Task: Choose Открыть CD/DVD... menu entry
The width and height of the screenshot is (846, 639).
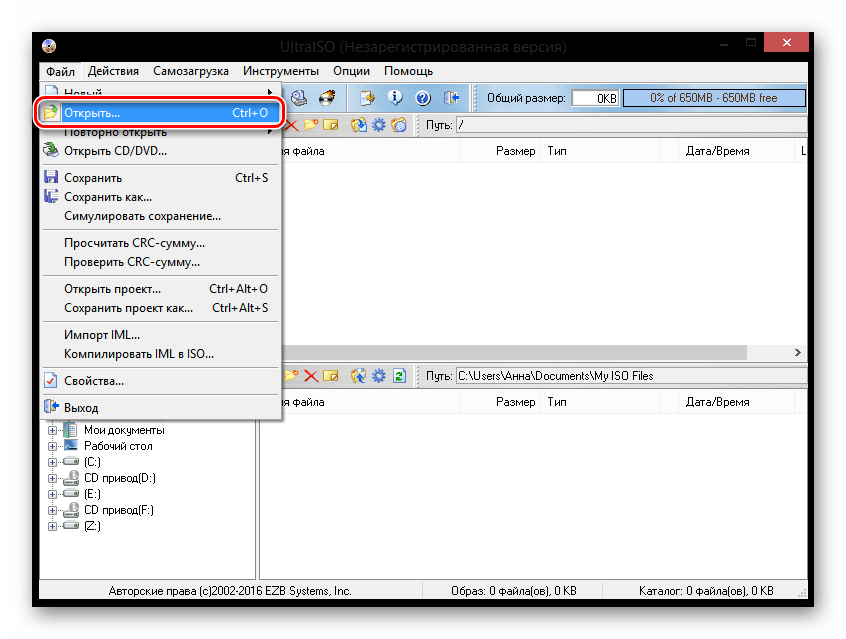Action: [x=161, y=151]
